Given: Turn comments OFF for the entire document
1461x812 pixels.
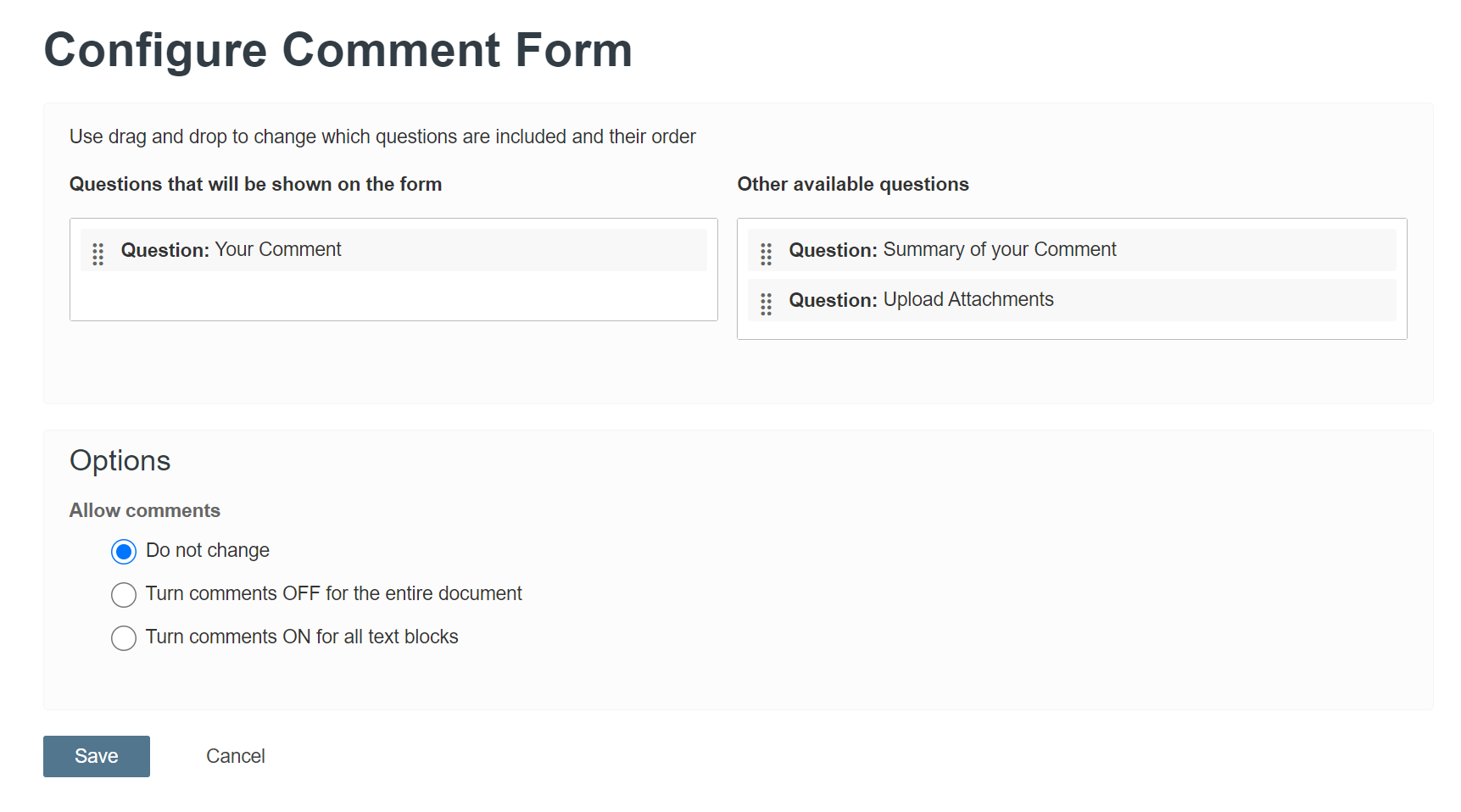Looking at the screenshot, I should click(x=123, y=594).
